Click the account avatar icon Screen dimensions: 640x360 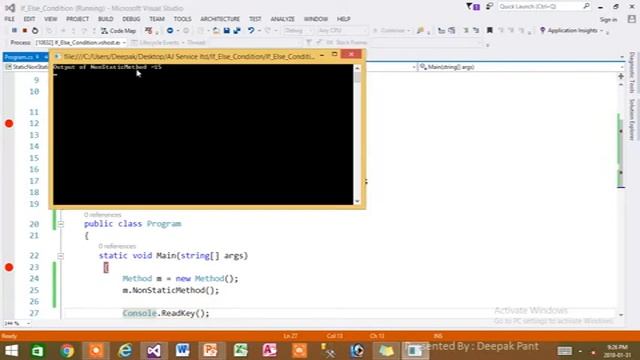click(x=631, y=19)
